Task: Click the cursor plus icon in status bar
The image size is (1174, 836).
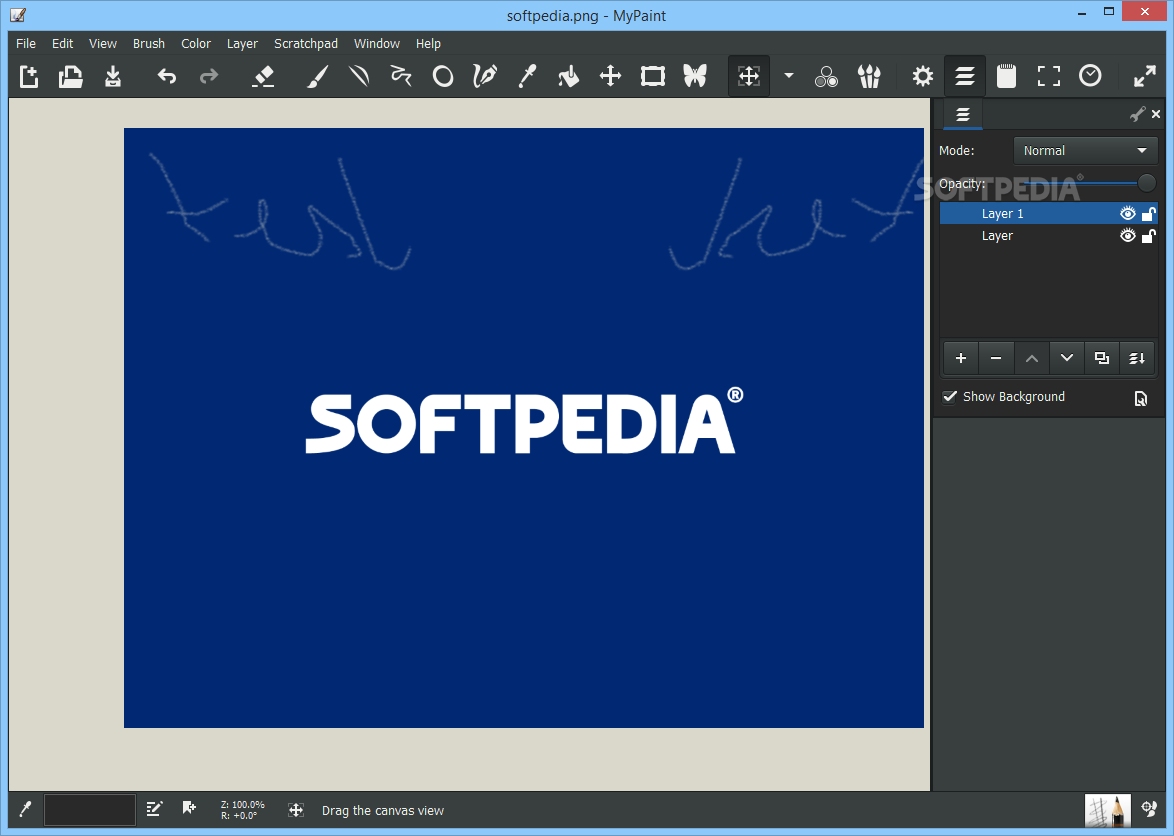Action: coord(189,808)
